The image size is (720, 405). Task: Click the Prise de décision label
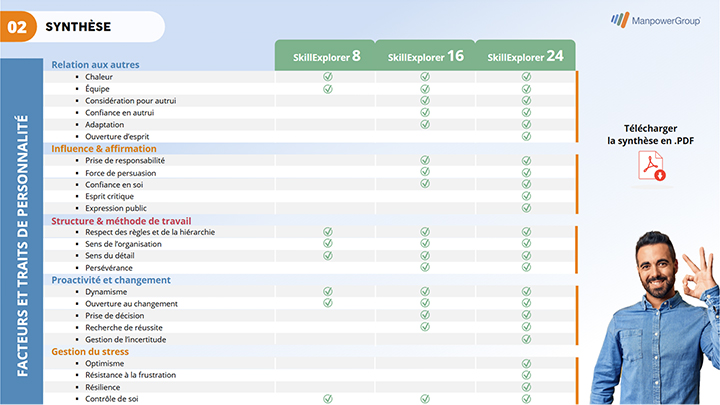point(114,315)
